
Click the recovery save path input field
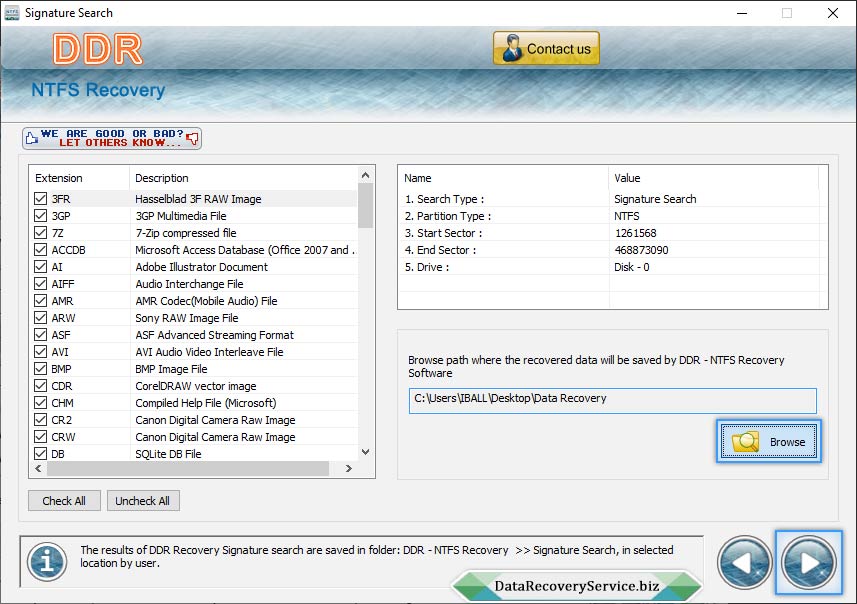[613, 401]
